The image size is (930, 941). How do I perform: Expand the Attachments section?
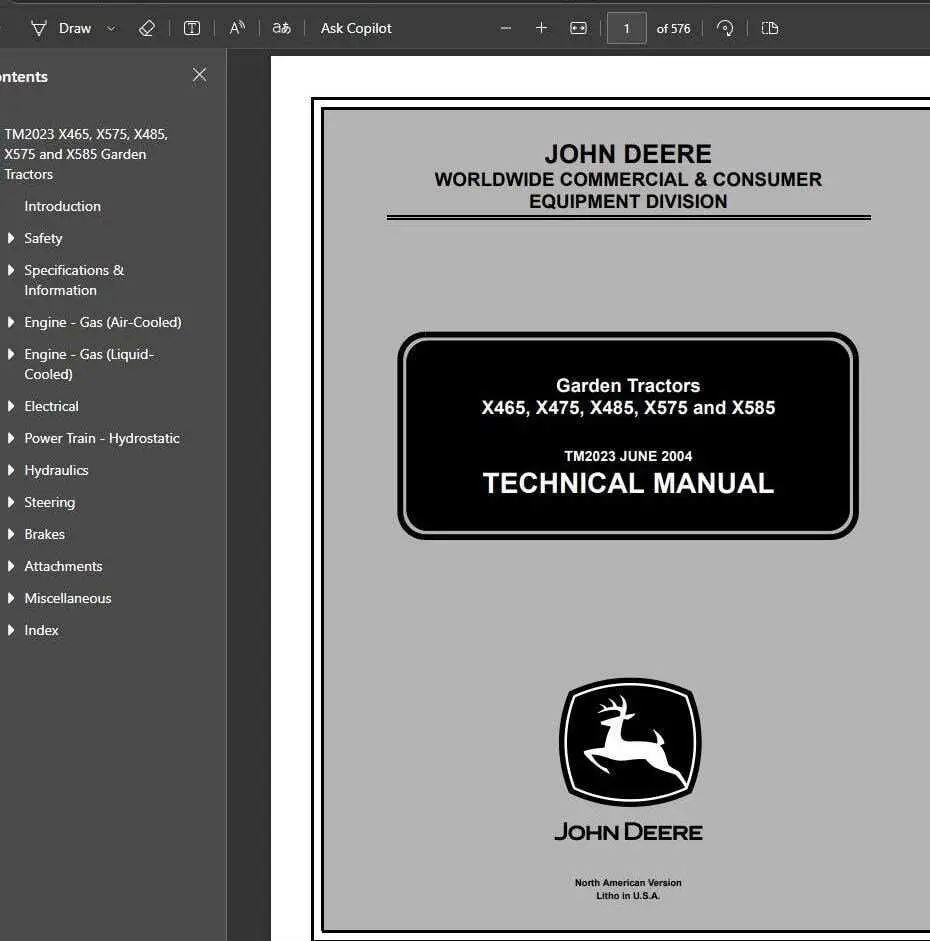[x=11, y=567]
